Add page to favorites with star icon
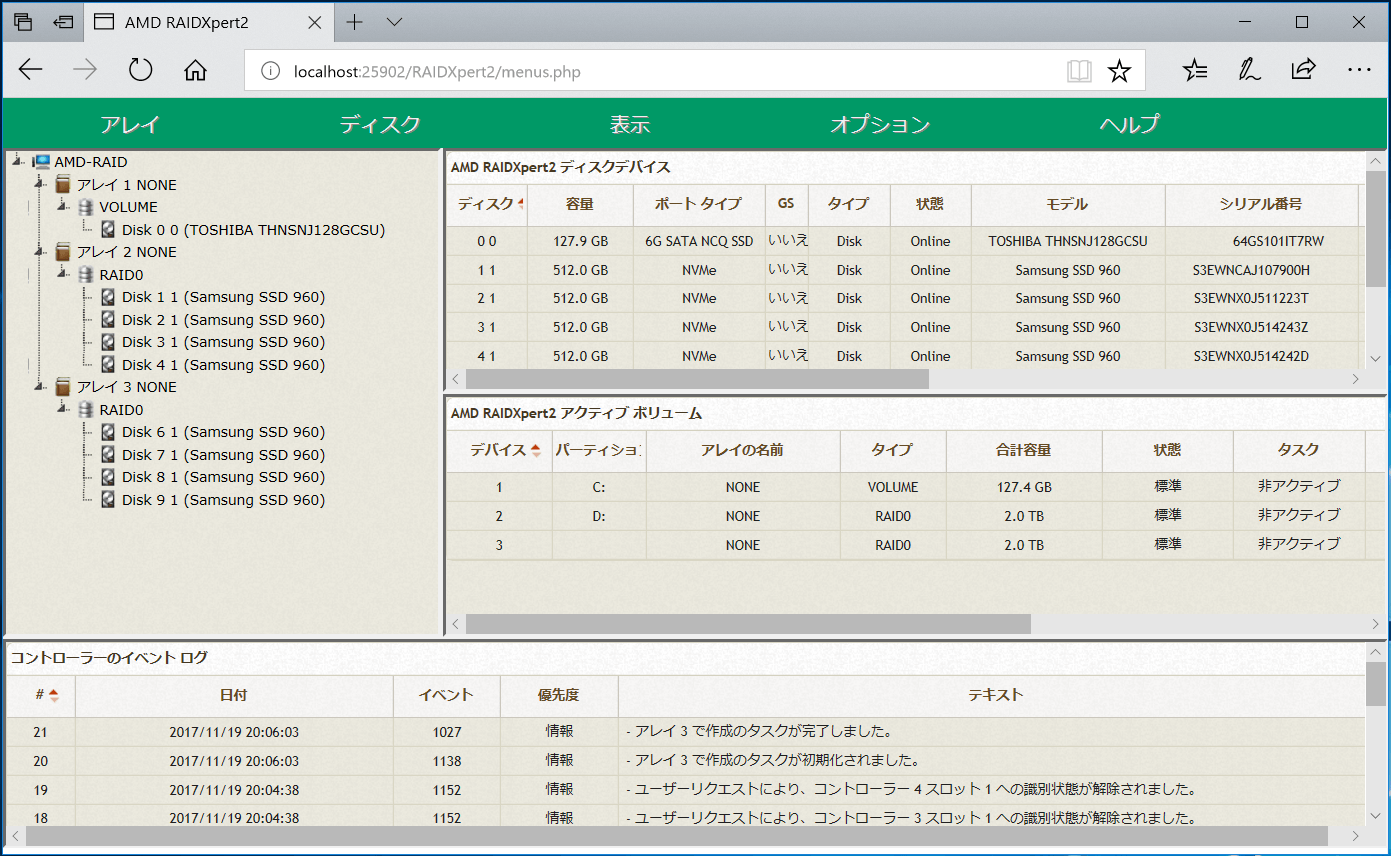 point(1119,71)
